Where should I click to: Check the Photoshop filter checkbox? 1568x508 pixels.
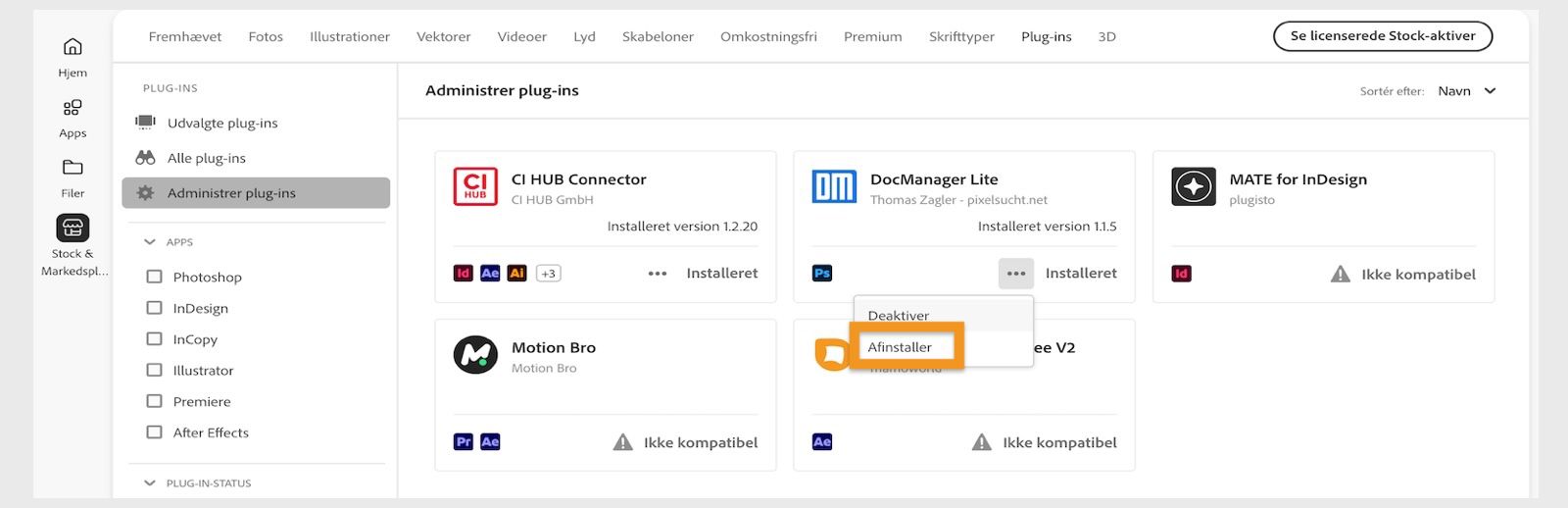154,277
